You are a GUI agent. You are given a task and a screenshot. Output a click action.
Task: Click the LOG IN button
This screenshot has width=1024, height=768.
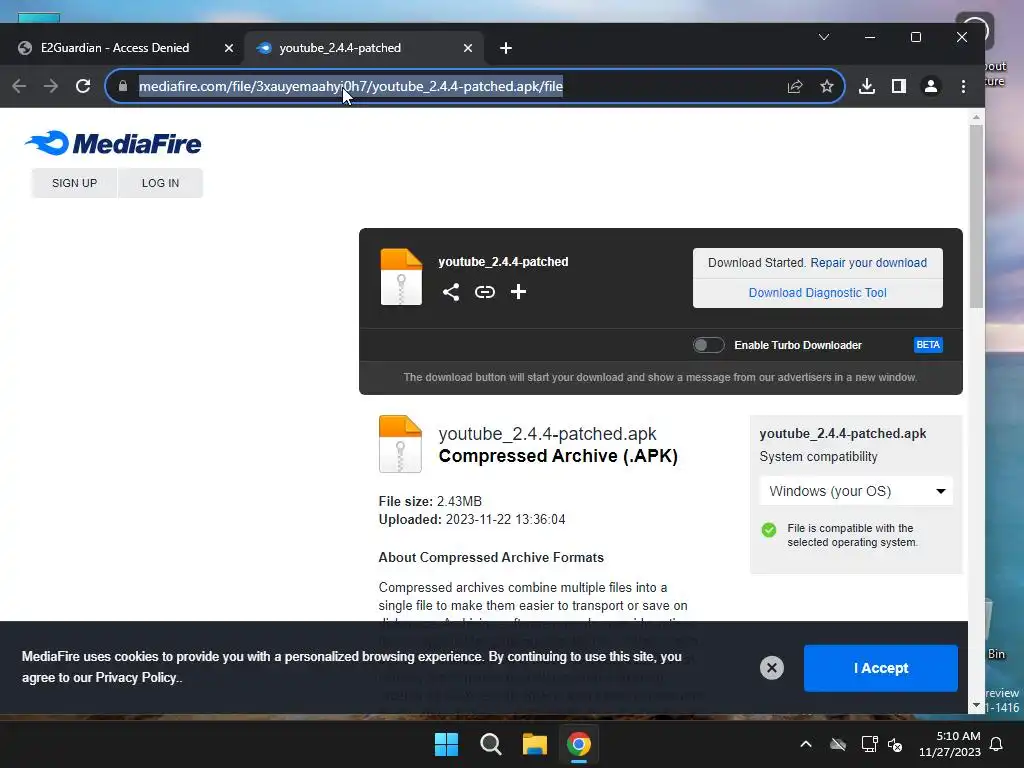tap(160, 183)
